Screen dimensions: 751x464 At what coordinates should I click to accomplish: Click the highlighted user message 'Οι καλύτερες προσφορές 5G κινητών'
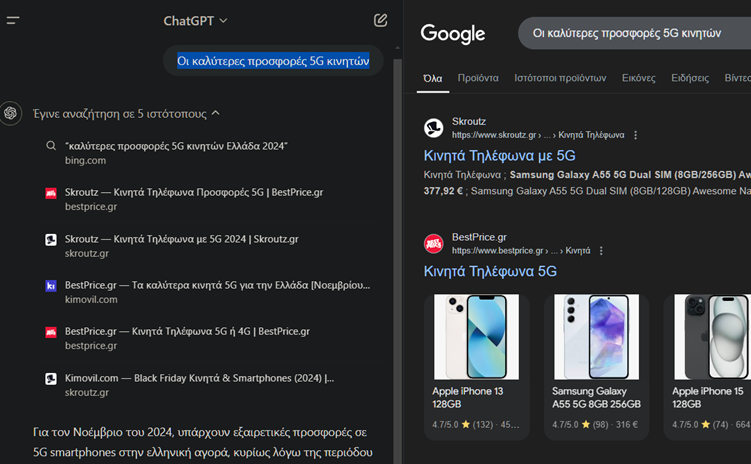[x=273, y=61]
